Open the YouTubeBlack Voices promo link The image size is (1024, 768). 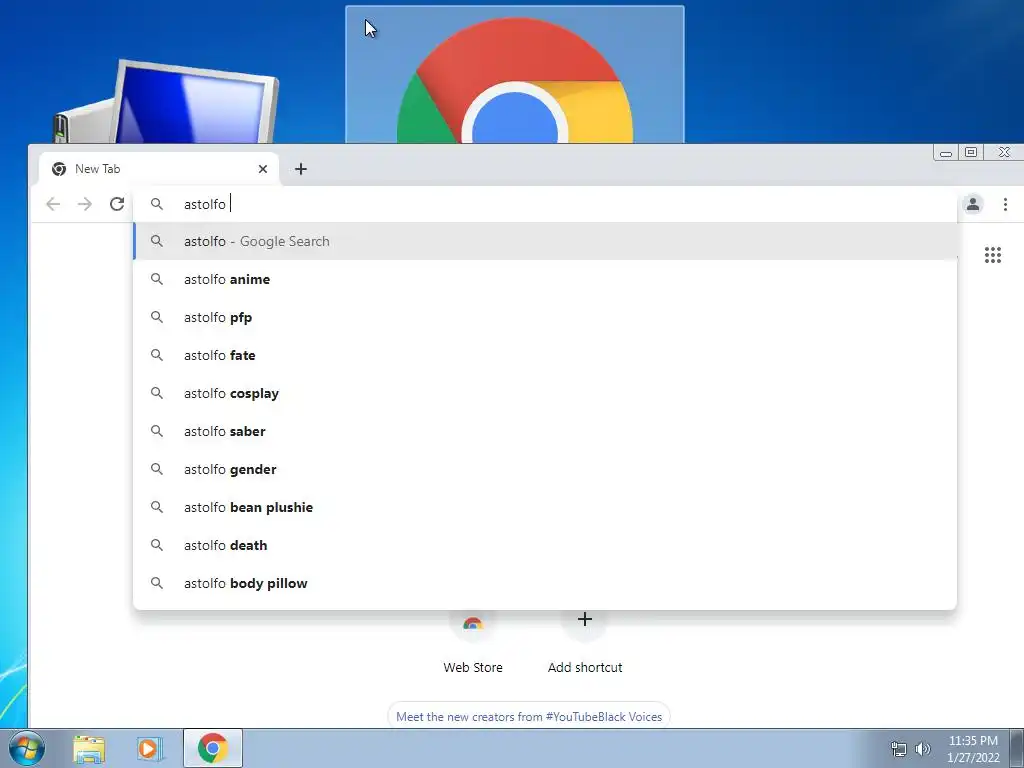(x=529, y=716)
